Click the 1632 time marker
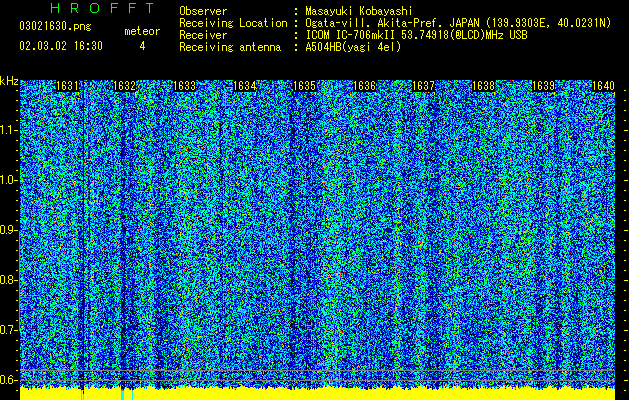The height and width of the screenshot is (400, 629). point(125,86)
